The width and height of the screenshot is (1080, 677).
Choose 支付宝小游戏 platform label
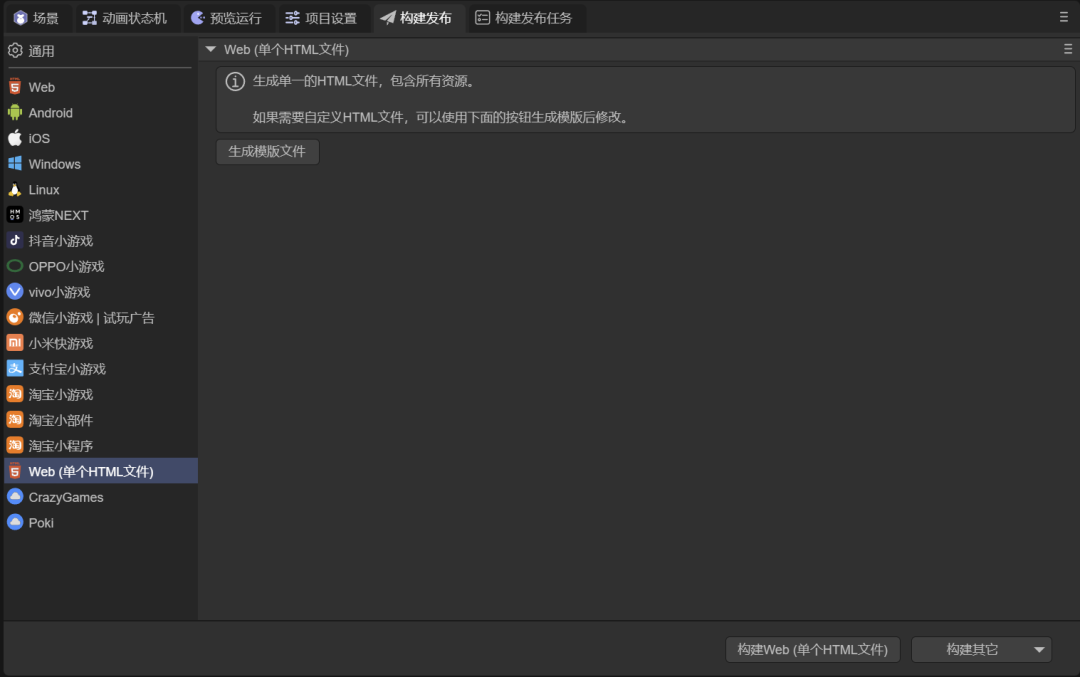tap(68, 369)
